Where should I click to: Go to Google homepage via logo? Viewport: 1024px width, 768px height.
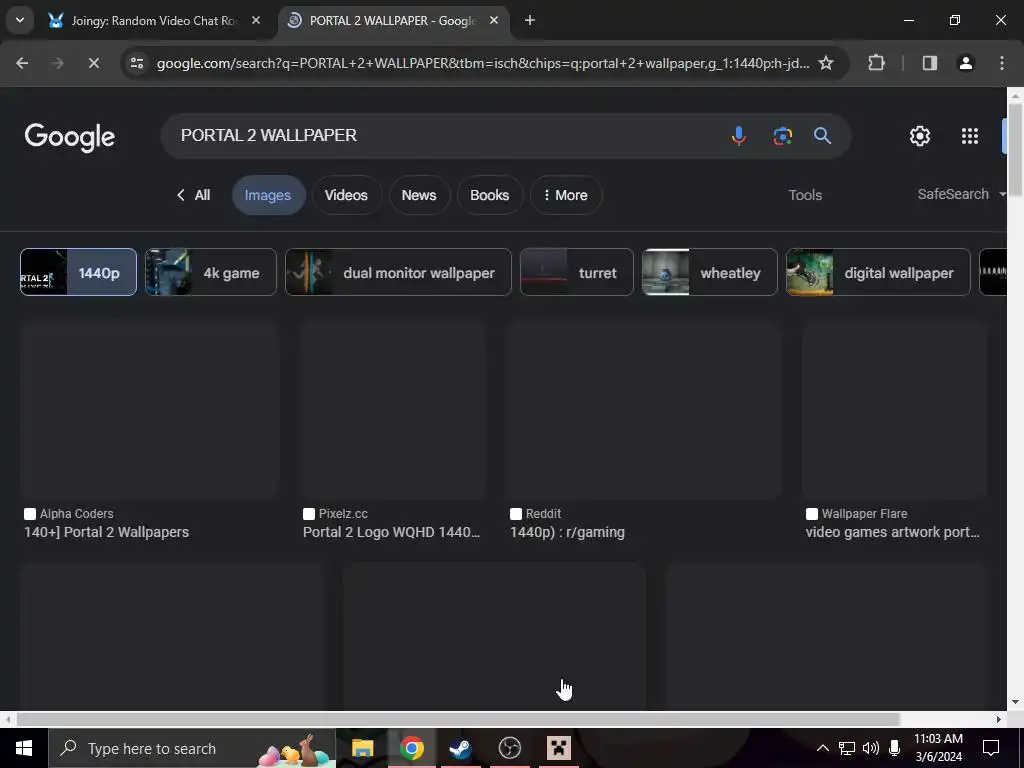tap(69, 136)
